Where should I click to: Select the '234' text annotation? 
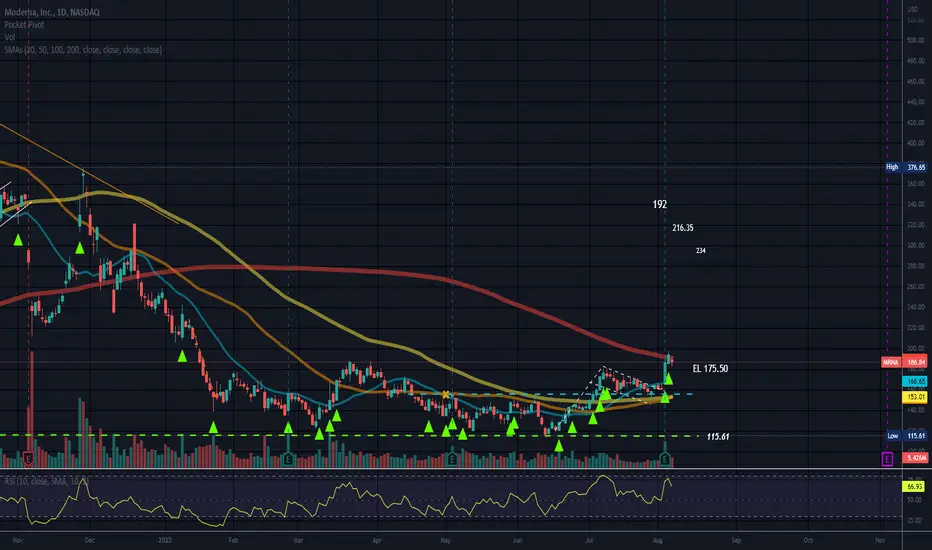coord(701,251)
